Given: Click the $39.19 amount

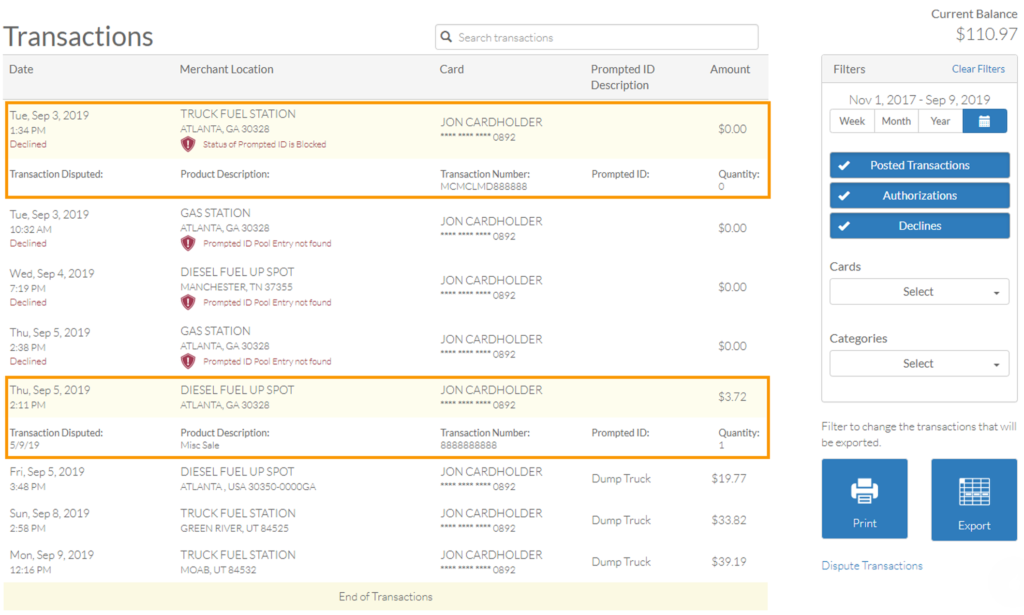Looking at the screenshot, I should pyautogui.click(x=729, y=561).
